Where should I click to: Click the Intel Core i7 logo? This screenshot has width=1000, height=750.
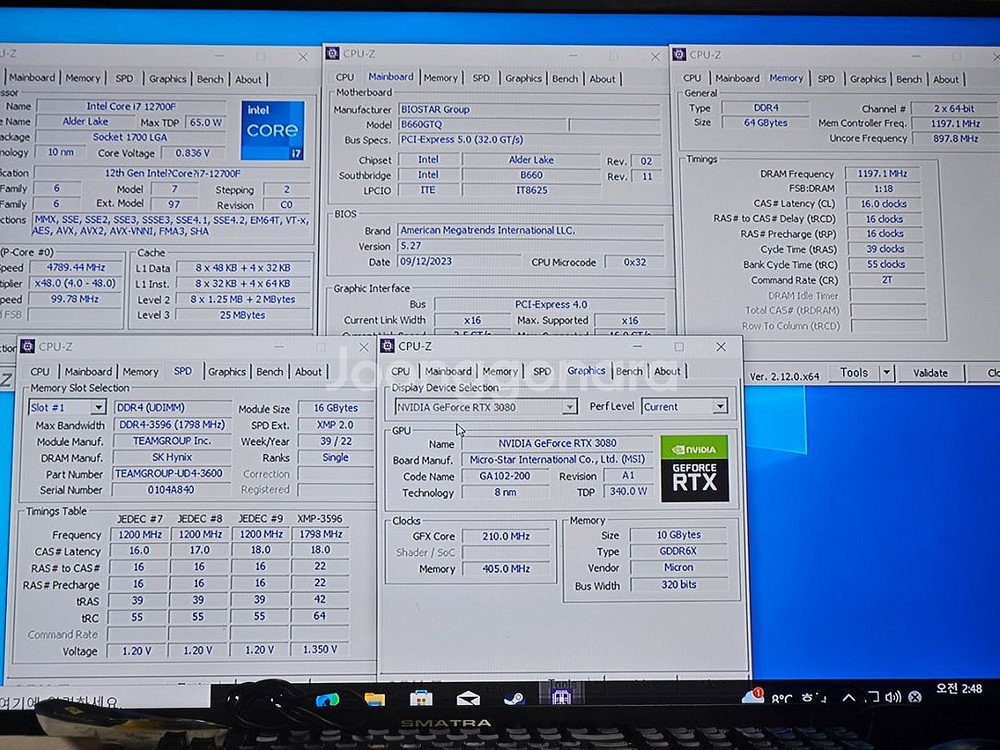(x=273, y=130)
